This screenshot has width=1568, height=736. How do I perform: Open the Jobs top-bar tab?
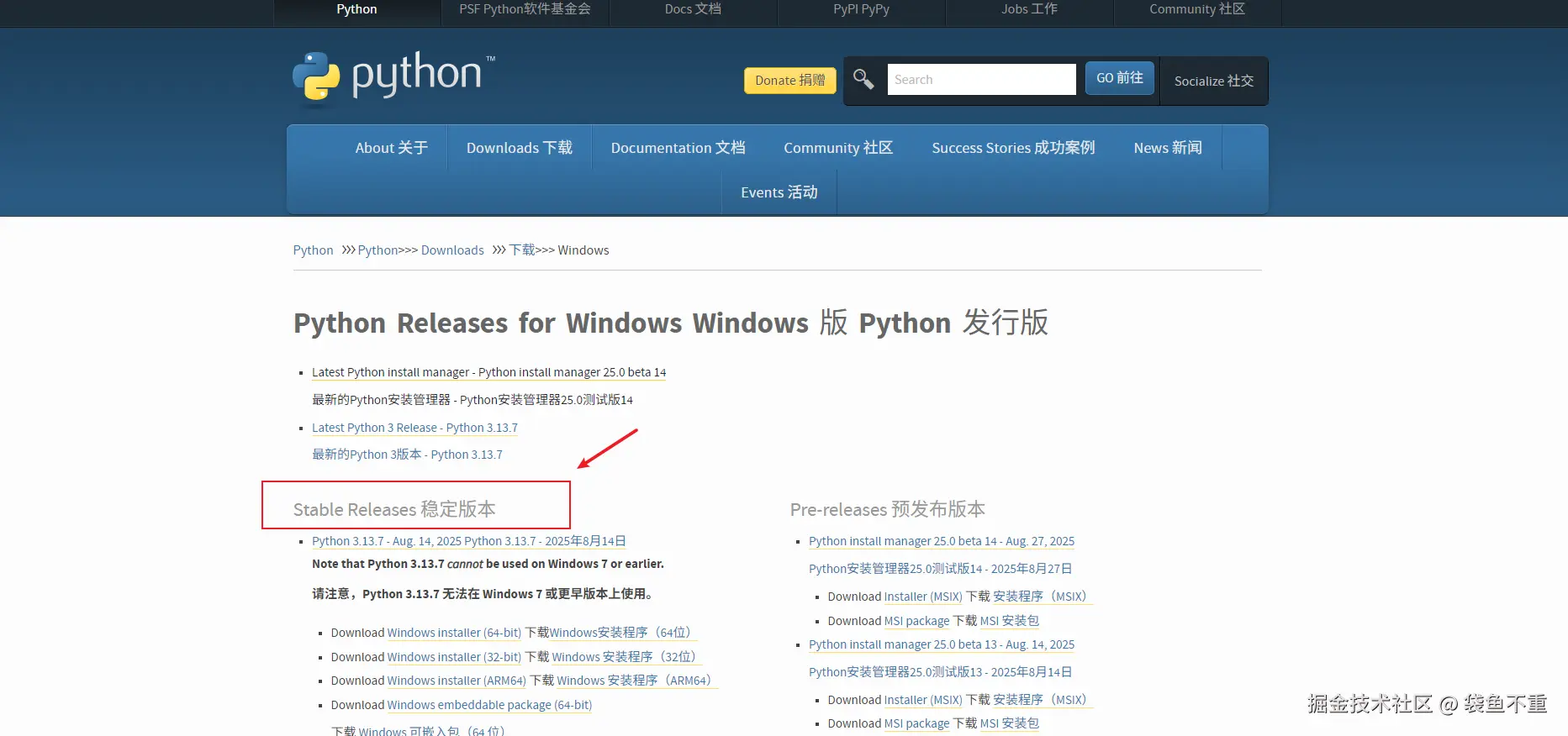point(1029,10)
